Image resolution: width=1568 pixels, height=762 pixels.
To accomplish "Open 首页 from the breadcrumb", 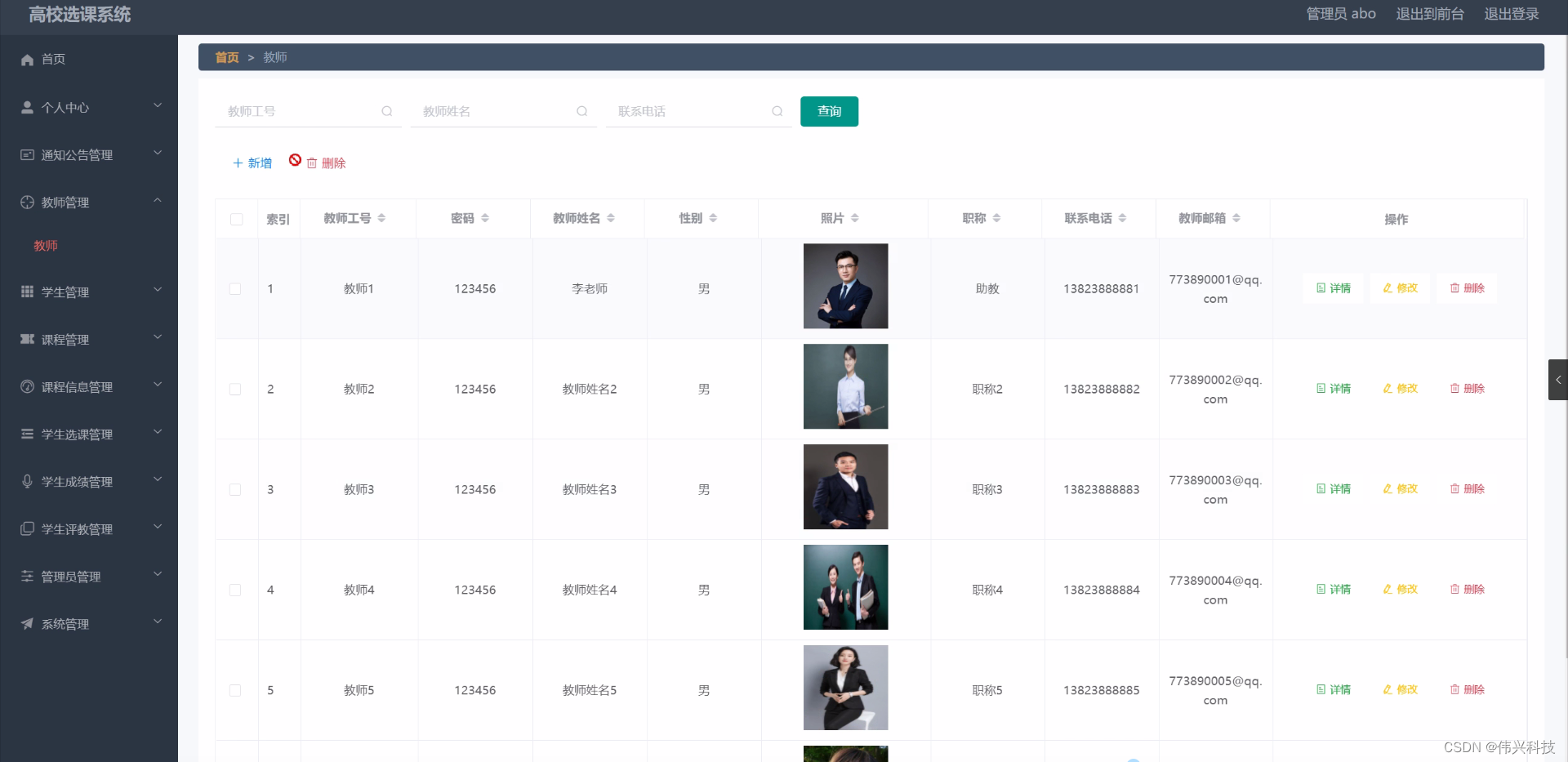I will click(227, 57).
